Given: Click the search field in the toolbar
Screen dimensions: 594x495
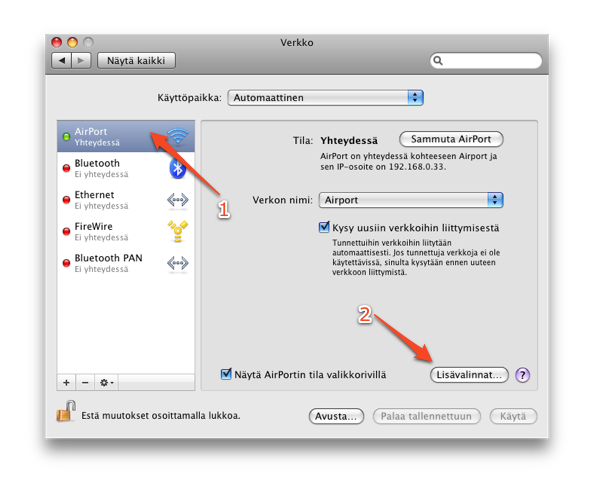Looking at the screenshot, I should 486,61.
